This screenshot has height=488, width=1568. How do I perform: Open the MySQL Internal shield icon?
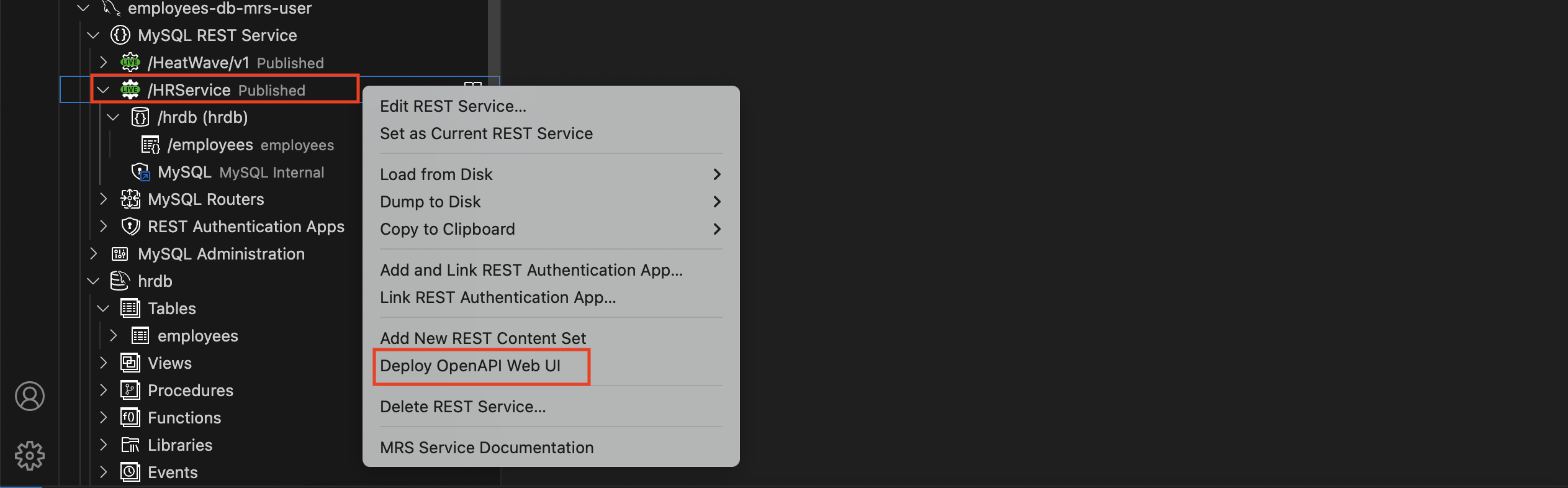pyautogui.click(x=140, y=172)
